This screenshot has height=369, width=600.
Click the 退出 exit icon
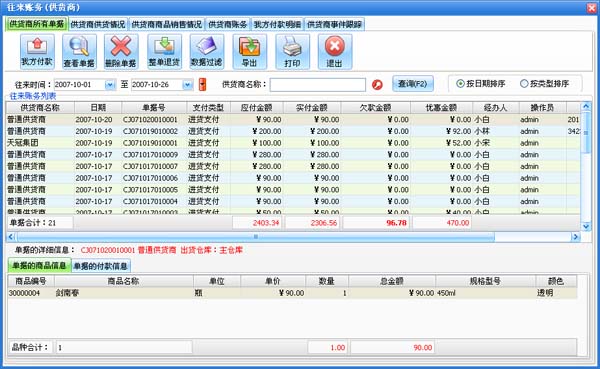coord(335,52)
